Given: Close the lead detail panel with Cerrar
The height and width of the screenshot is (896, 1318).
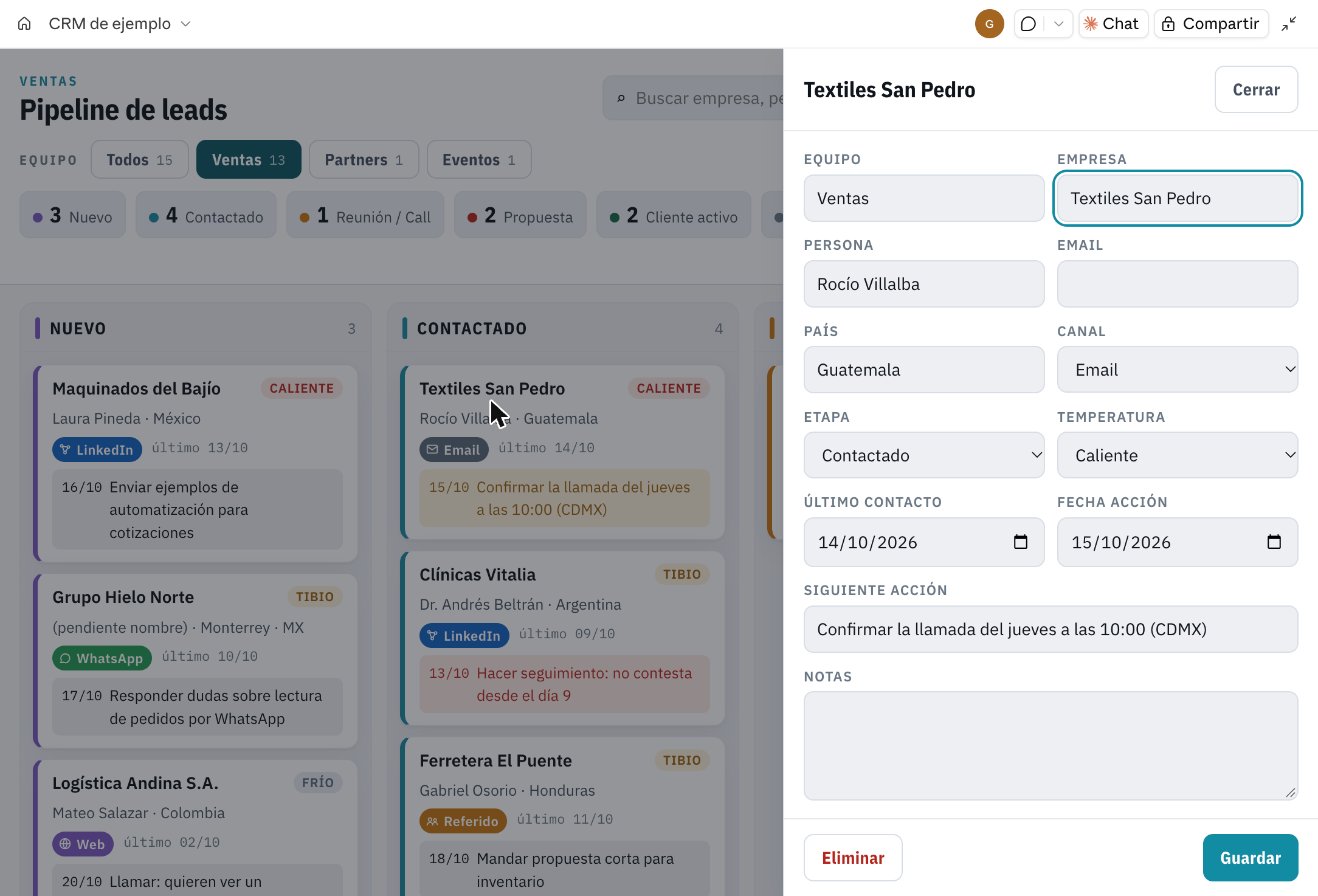Looking at the screenshot, I should 1256,89.
